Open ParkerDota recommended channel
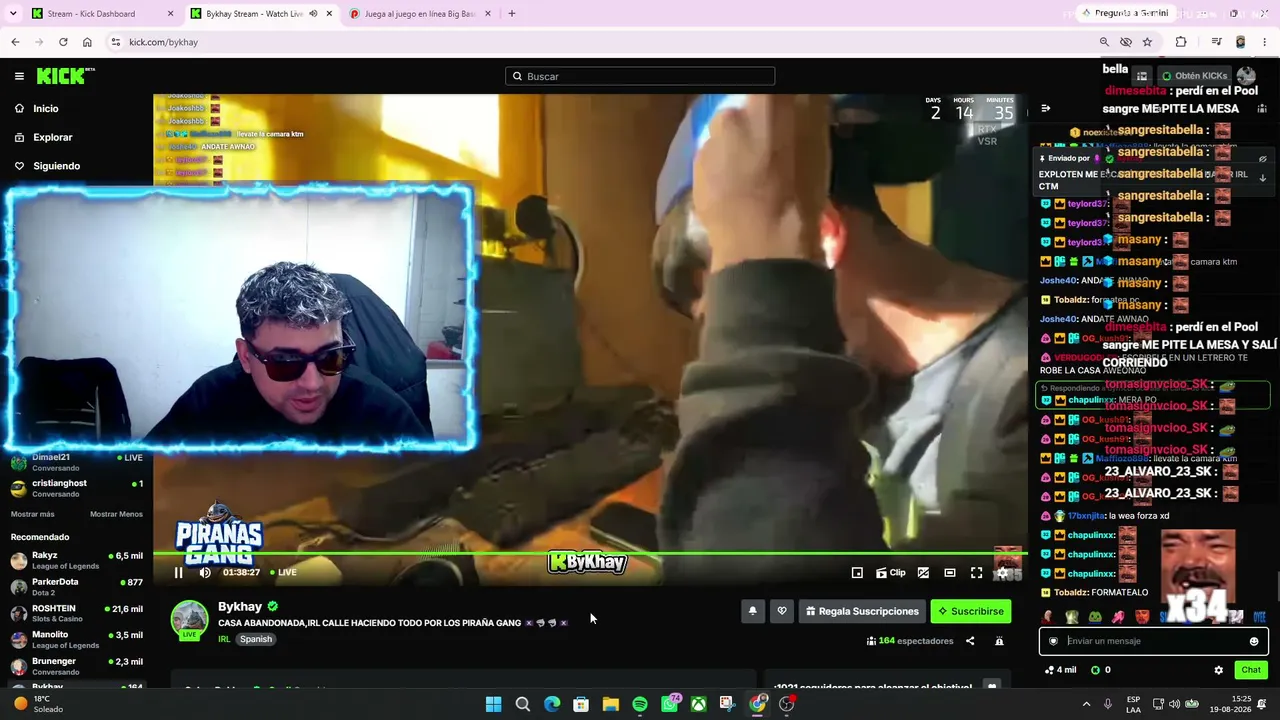 pyautogui.click(x=77, y=587)
